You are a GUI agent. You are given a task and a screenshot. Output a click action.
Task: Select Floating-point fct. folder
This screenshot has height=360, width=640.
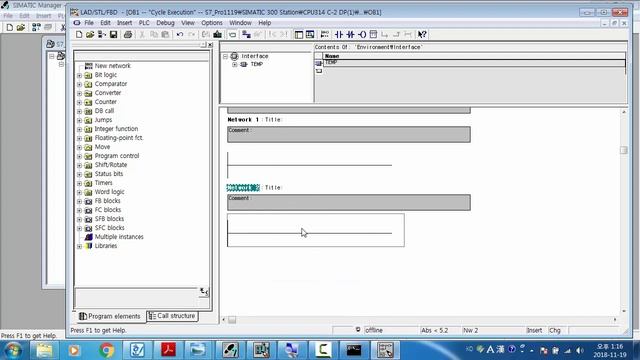[119, 138]
